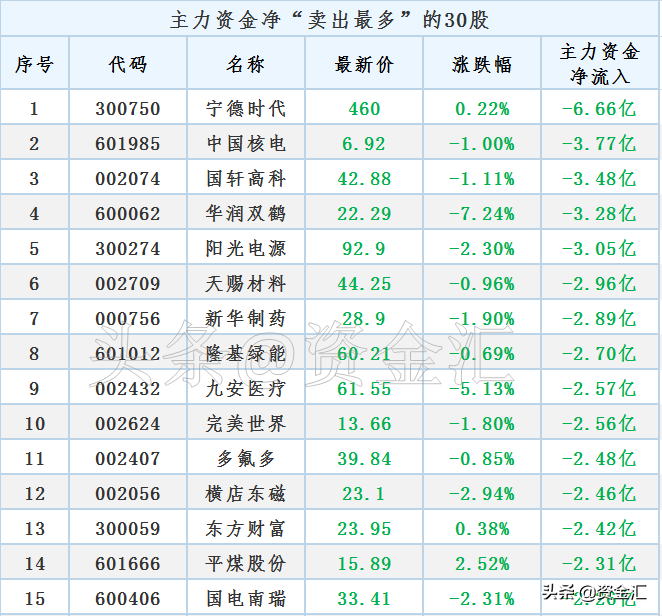
Task: Click the price 39.84 cell
Action: coord(364,459)
